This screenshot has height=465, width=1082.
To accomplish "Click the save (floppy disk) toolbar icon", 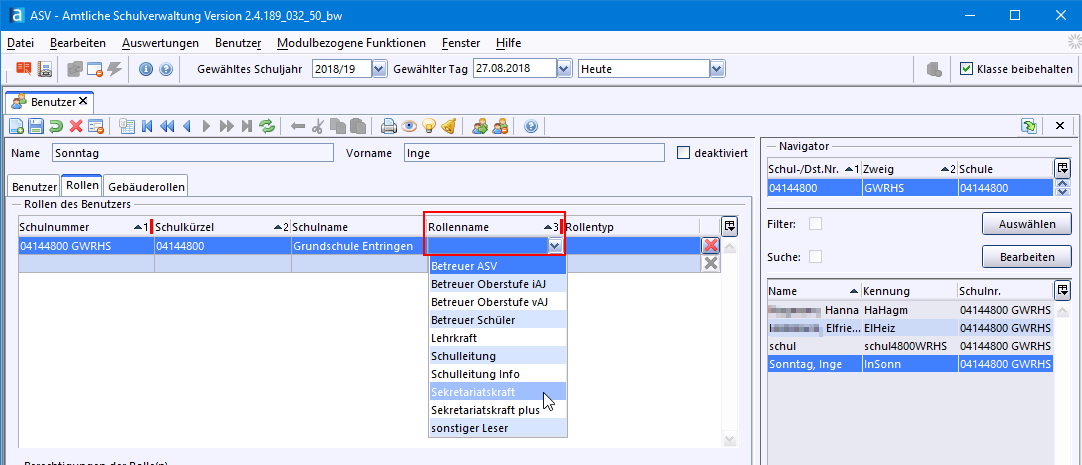I will point(36,126).
